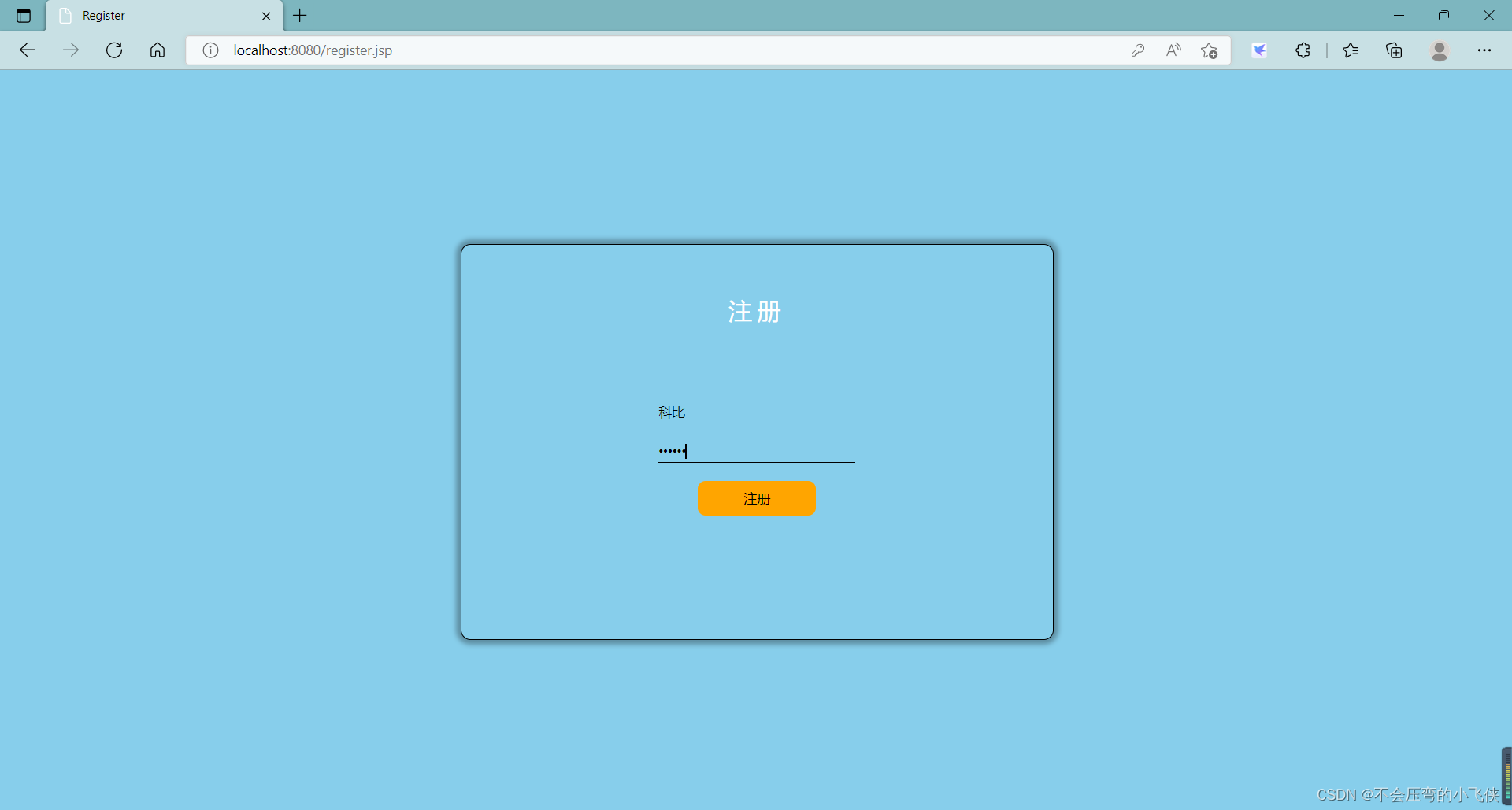Select the Register tab
The height and width of the screenshot is (810, 1512).
coord(165,16)
